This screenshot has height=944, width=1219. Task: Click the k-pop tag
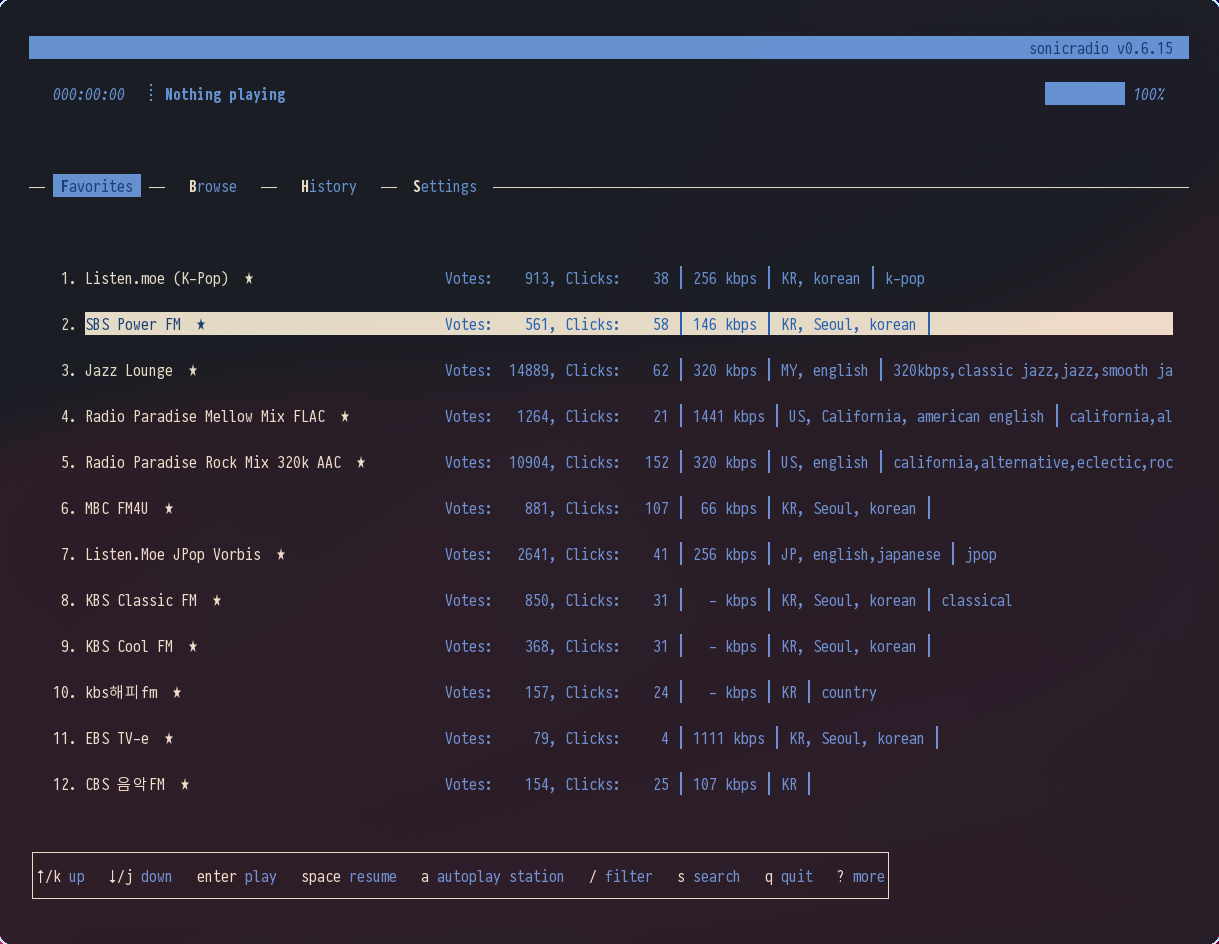coord(905,278)
